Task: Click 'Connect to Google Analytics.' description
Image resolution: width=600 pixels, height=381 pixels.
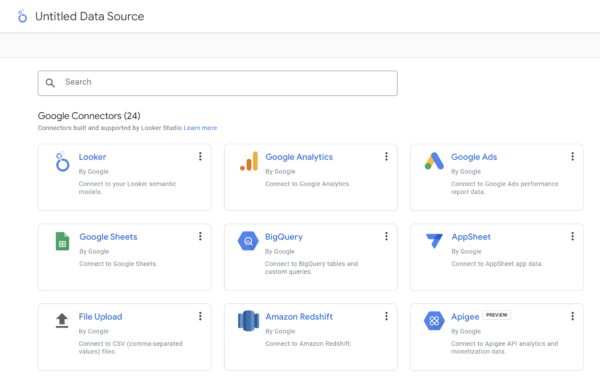Action: coord(308,184)
